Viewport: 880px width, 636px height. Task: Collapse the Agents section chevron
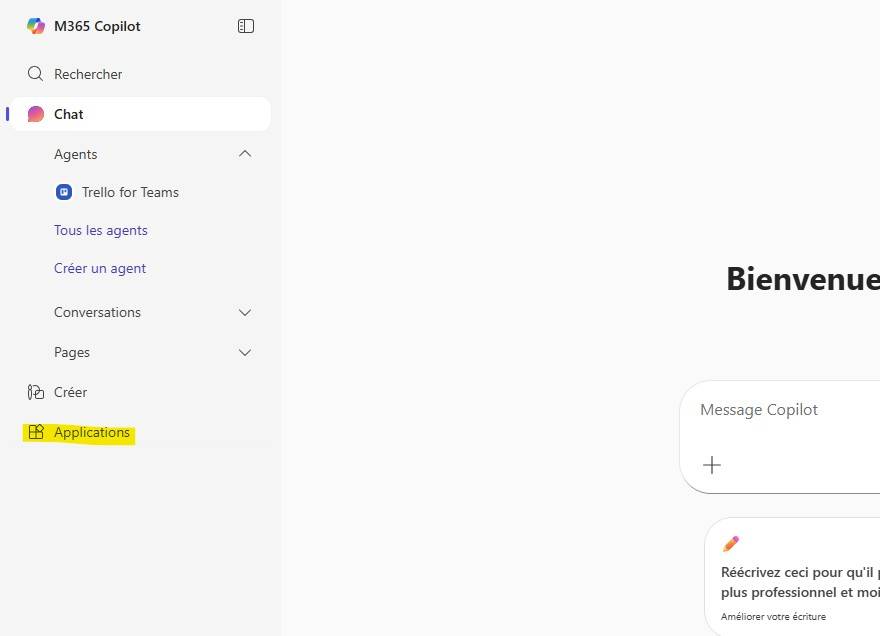[x=245, y=154]
